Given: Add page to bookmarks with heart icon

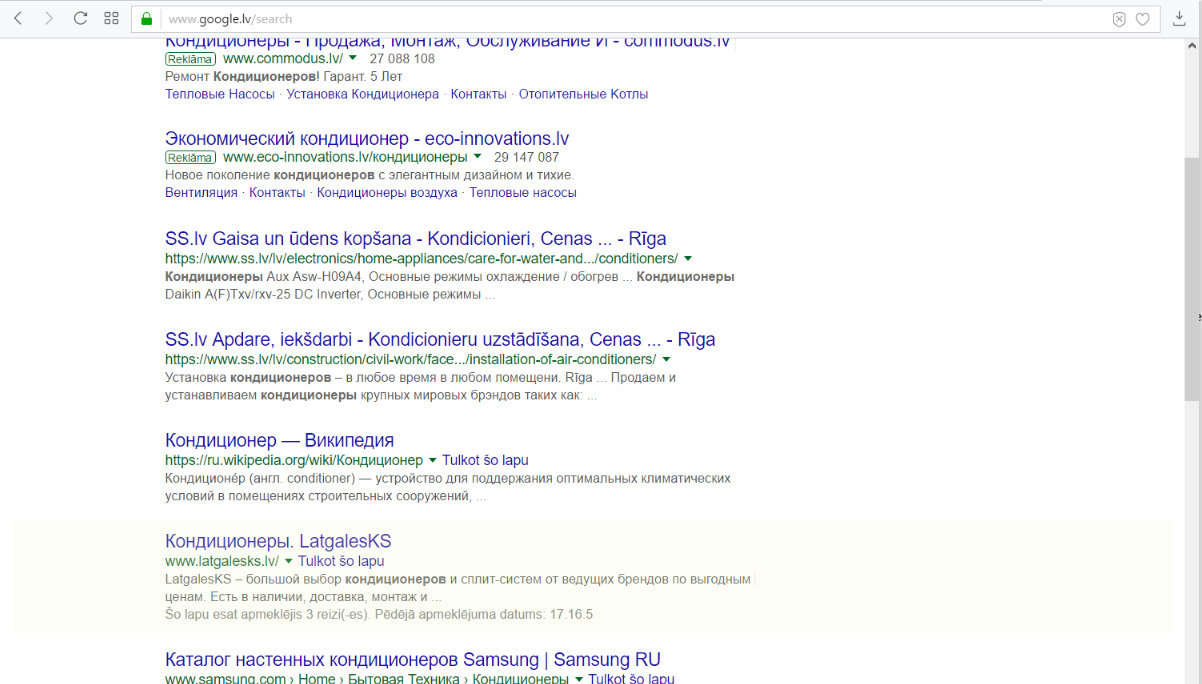Looking at the screenshot, I should 1142,19.
